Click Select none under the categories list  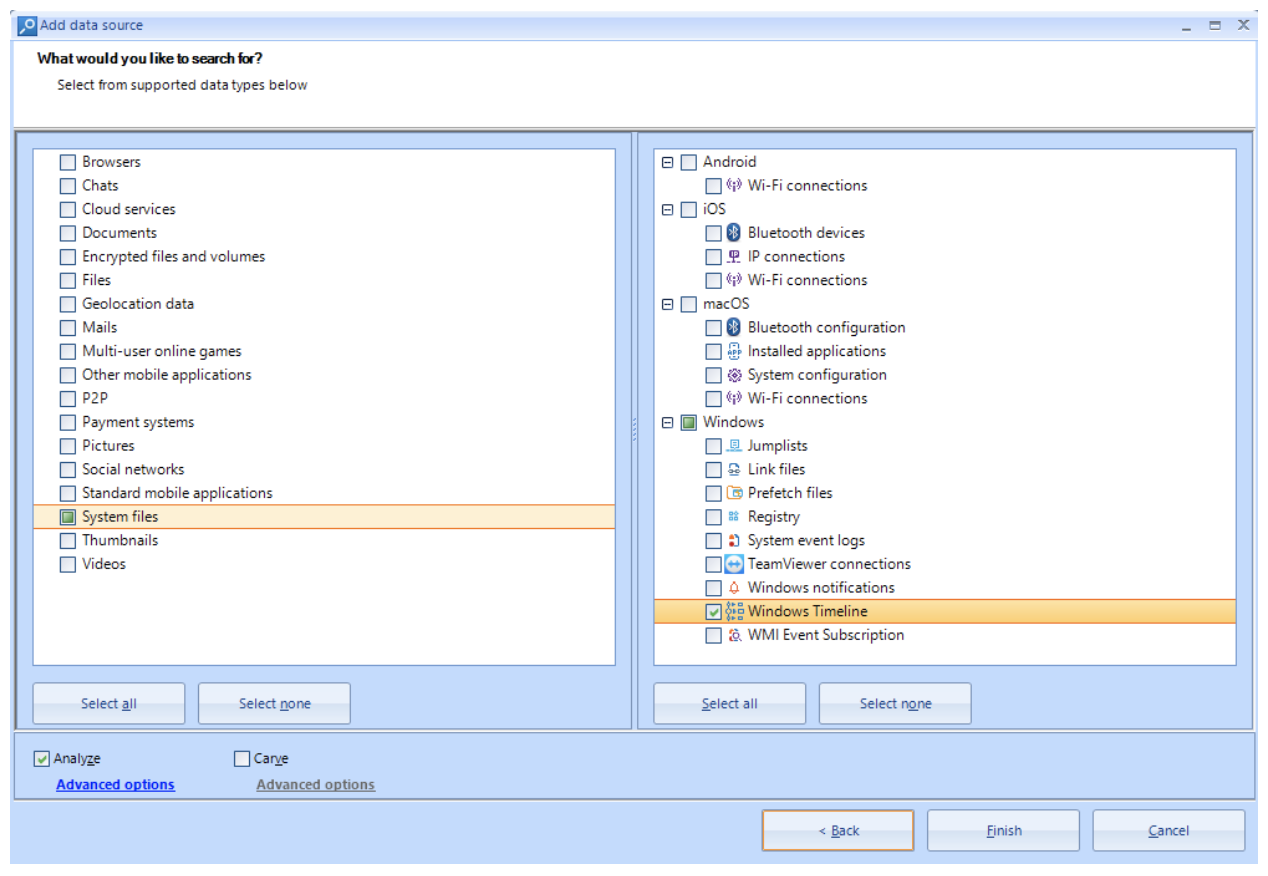[275, 704]
